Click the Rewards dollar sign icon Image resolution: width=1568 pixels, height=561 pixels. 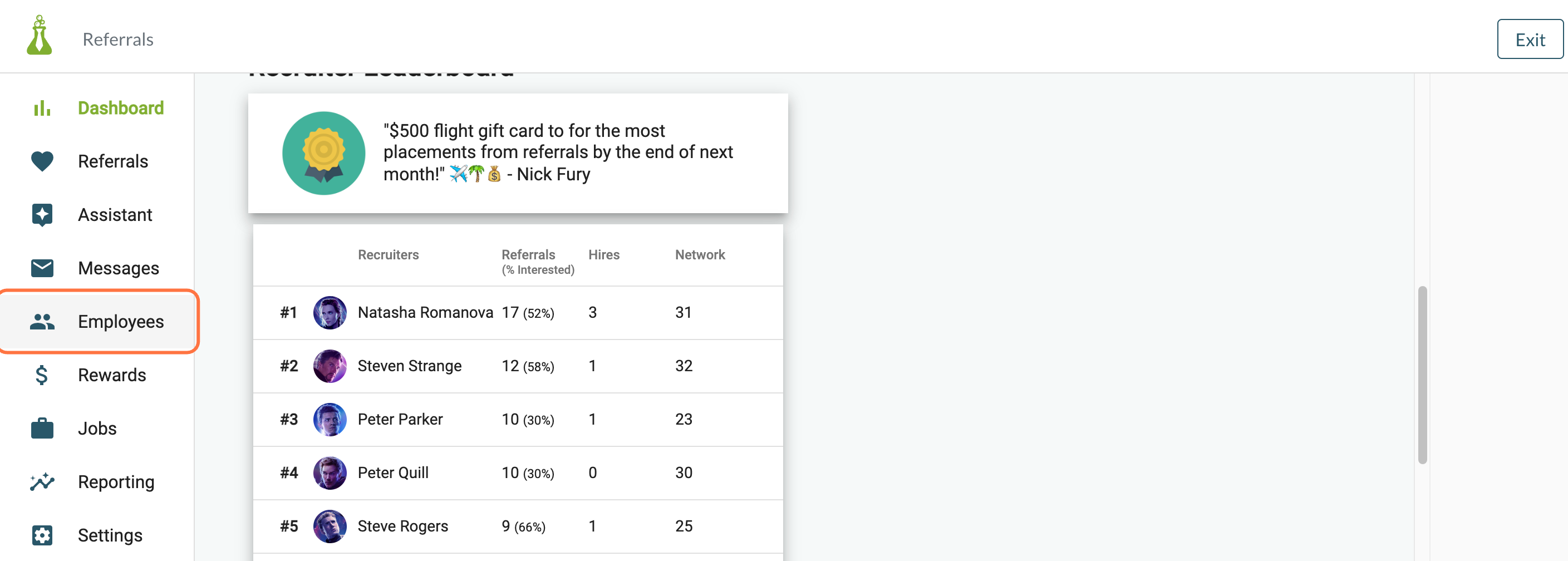click(x=41, y=375)
